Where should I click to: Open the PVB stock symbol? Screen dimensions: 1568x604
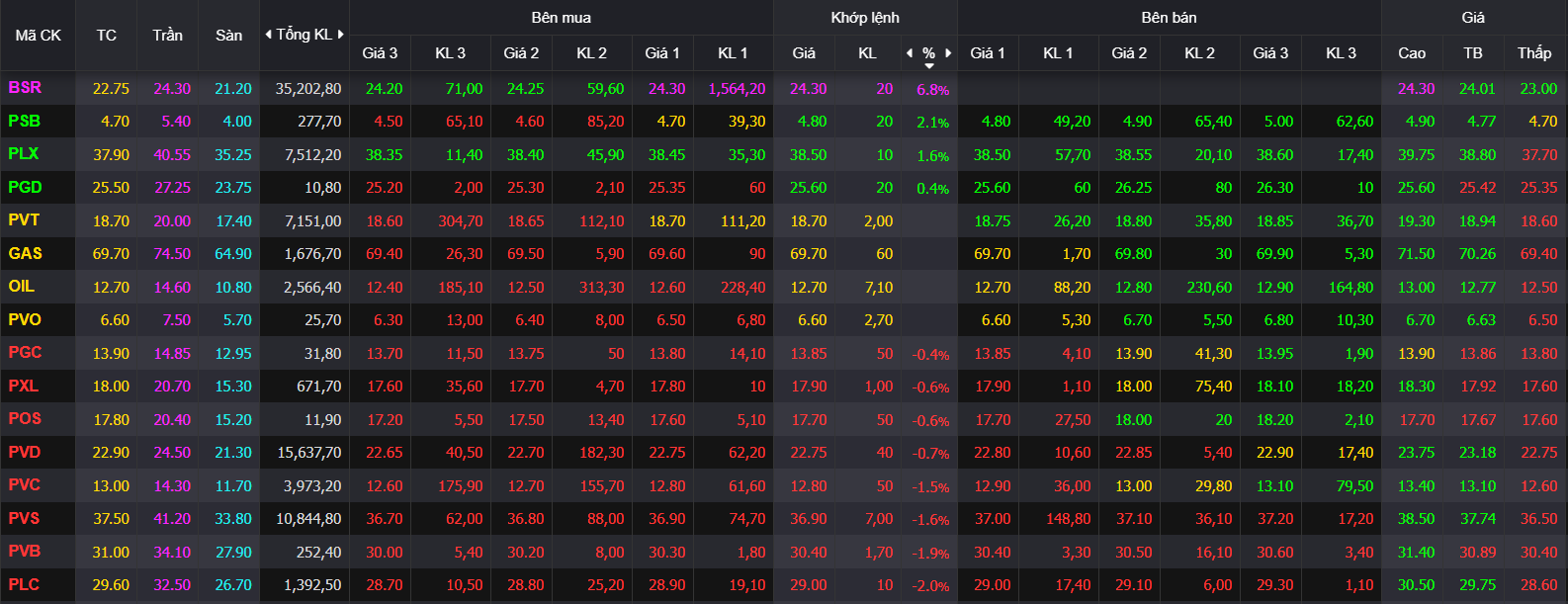point(25,552)
